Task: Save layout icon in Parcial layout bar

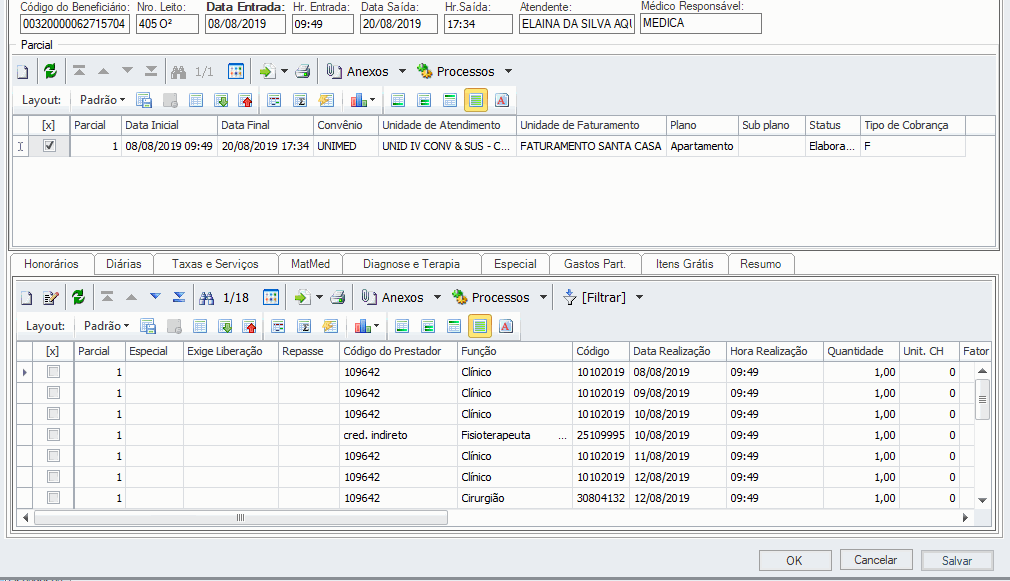Action: point(144,100)
